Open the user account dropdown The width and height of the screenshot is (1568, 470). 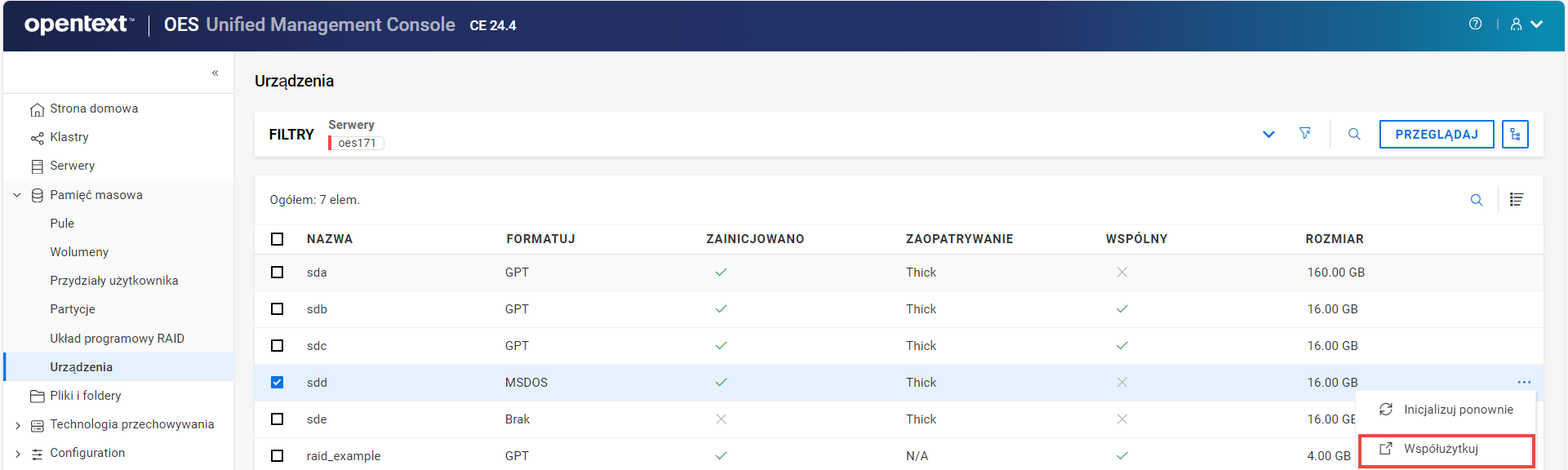(1526, 24)
